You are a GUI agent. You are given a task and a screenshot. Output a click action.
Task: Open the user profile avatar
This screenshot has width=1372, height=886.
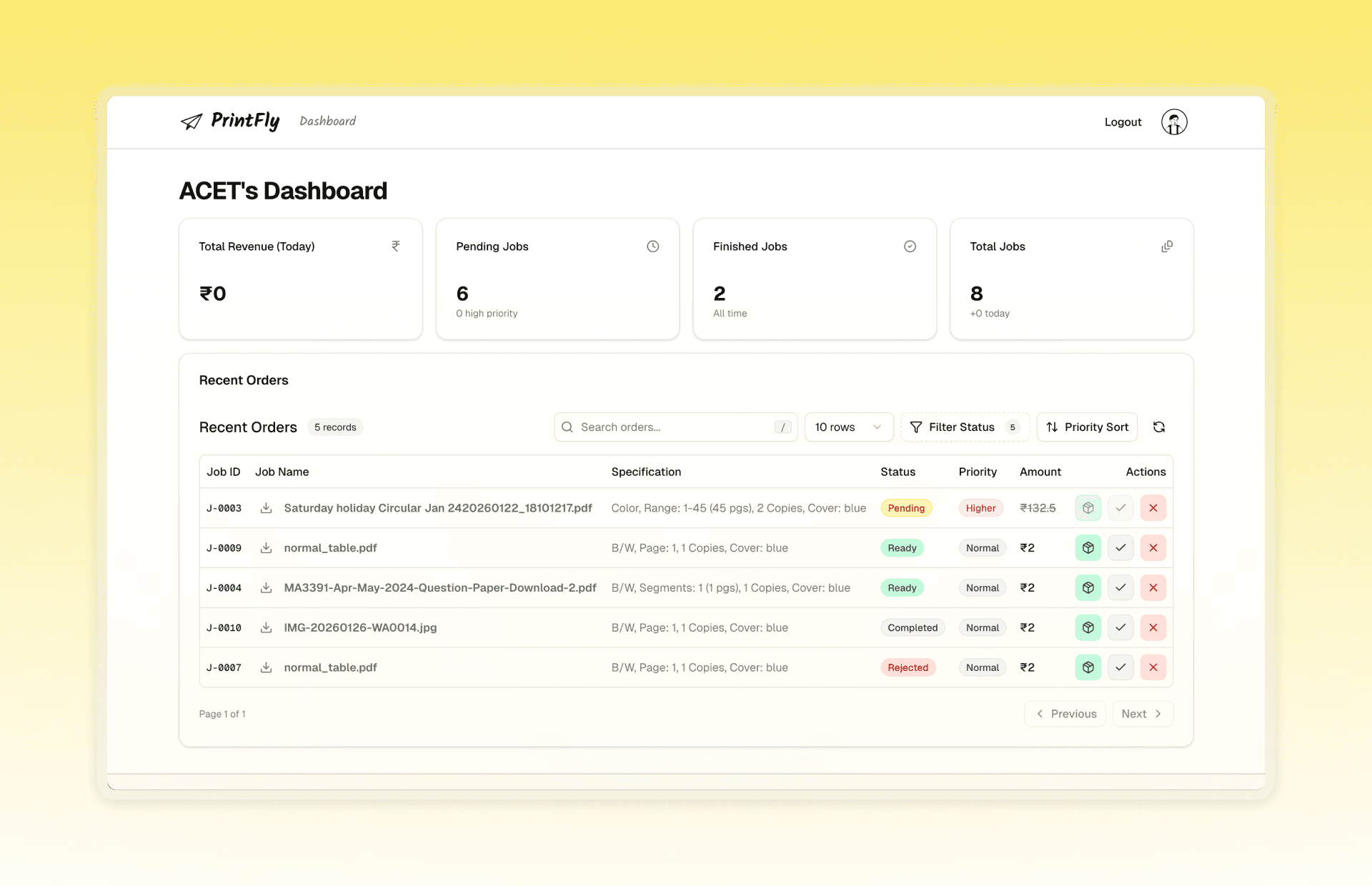(x=1174, y=122)
